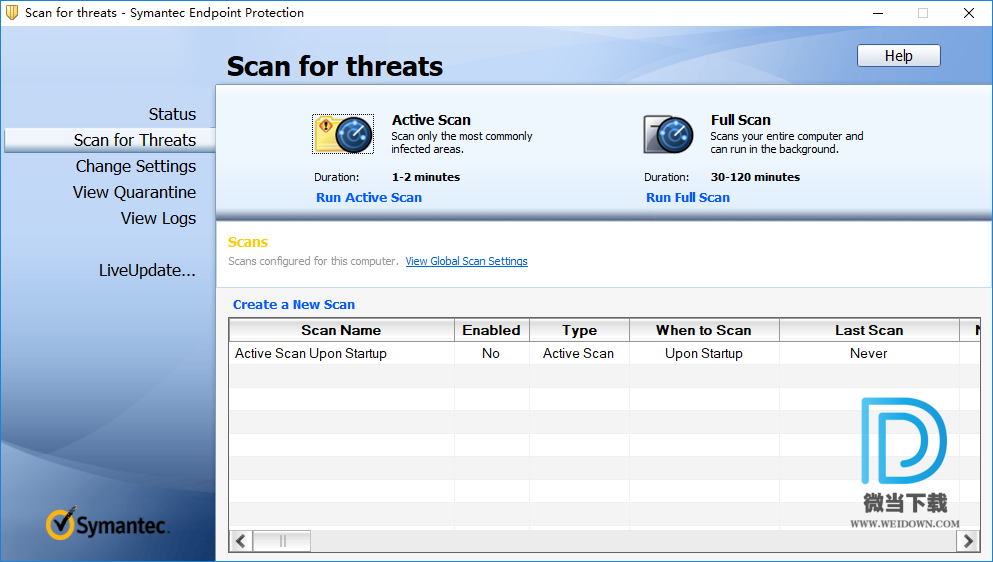Click the Full Scan computer radar icon
Screen dimensions: 993x562
point(668,134)
